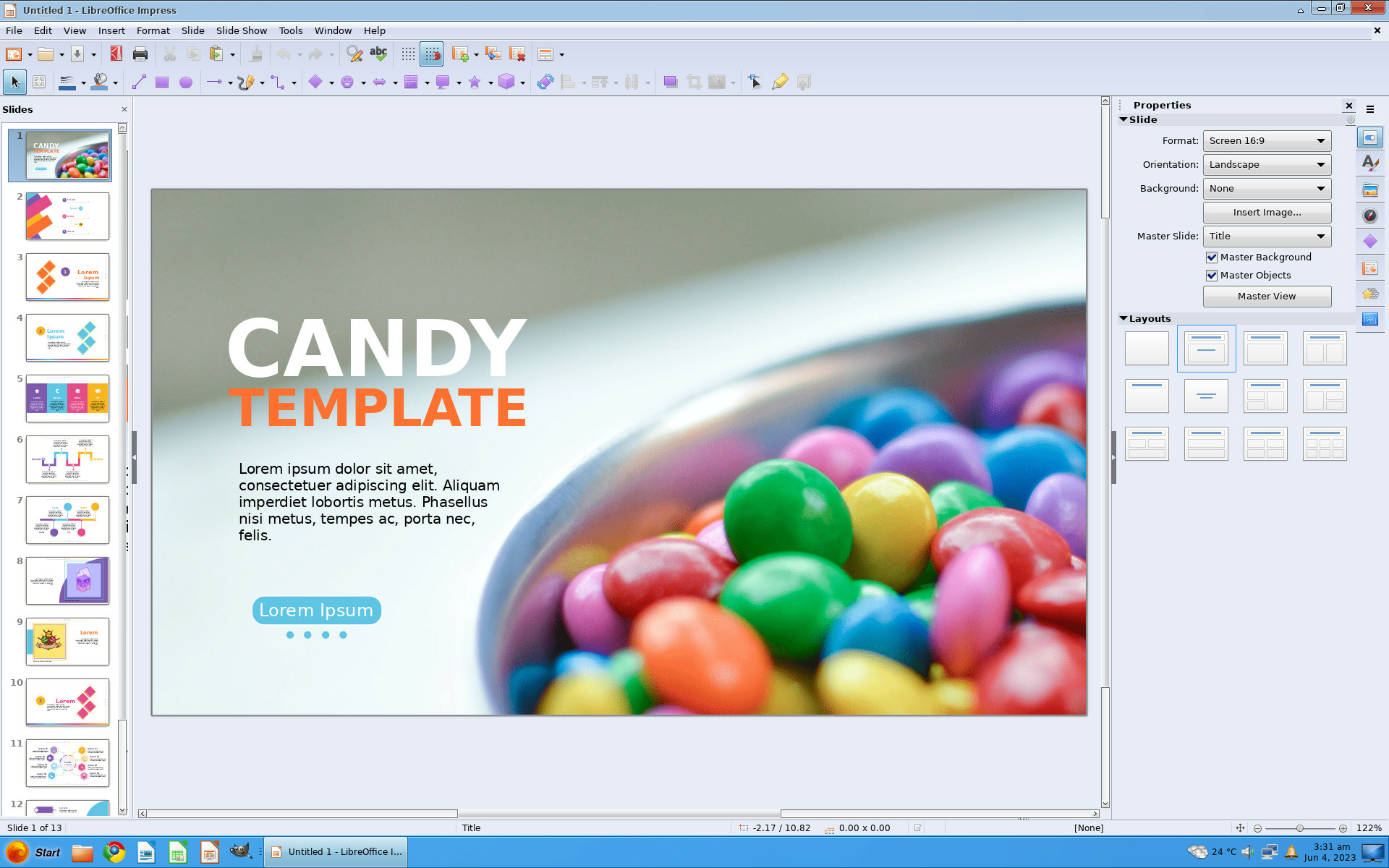Viewport: 1389px width, 868px height.
Task: Open the Format dropdown showing Screen 16:9
Action: click(1267, 141)
